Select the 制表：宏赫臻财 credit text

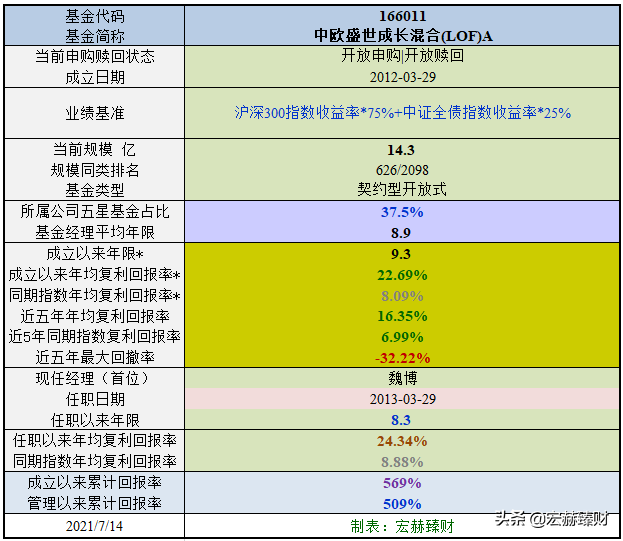(x=402, y=526)
